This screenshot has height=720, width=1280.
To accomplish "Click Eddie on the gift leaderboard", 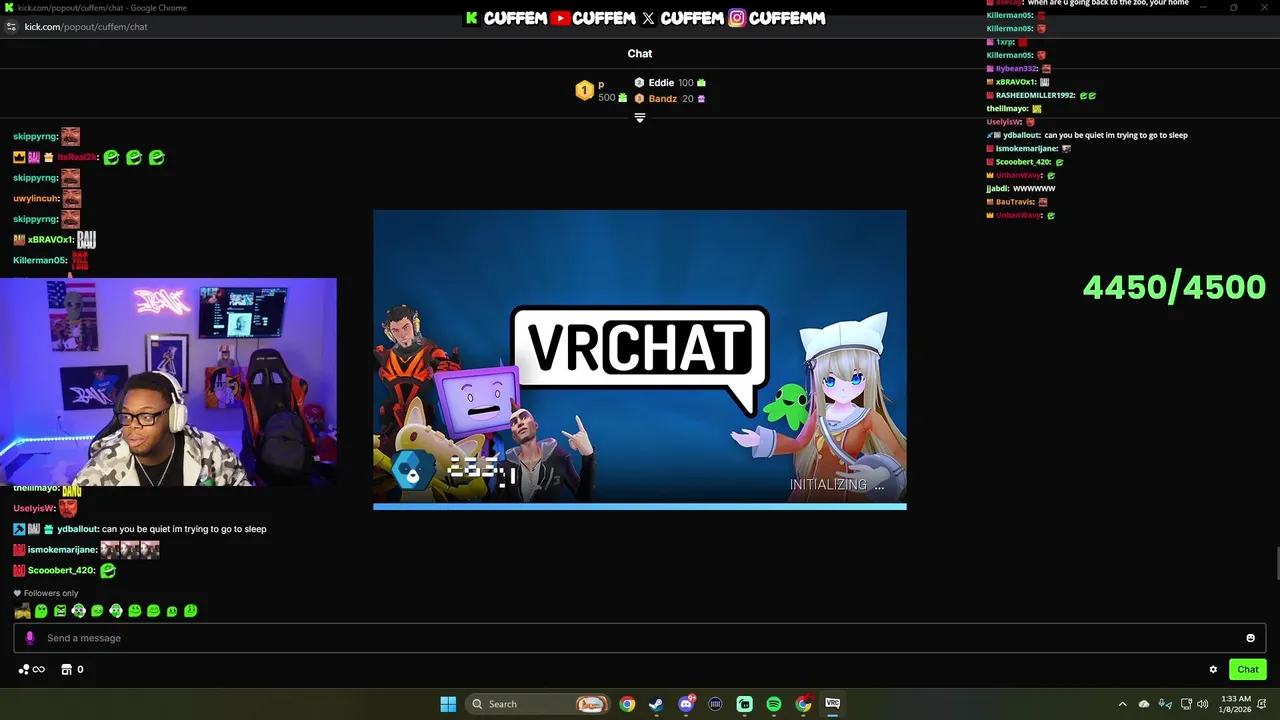I will pos(661,83).
